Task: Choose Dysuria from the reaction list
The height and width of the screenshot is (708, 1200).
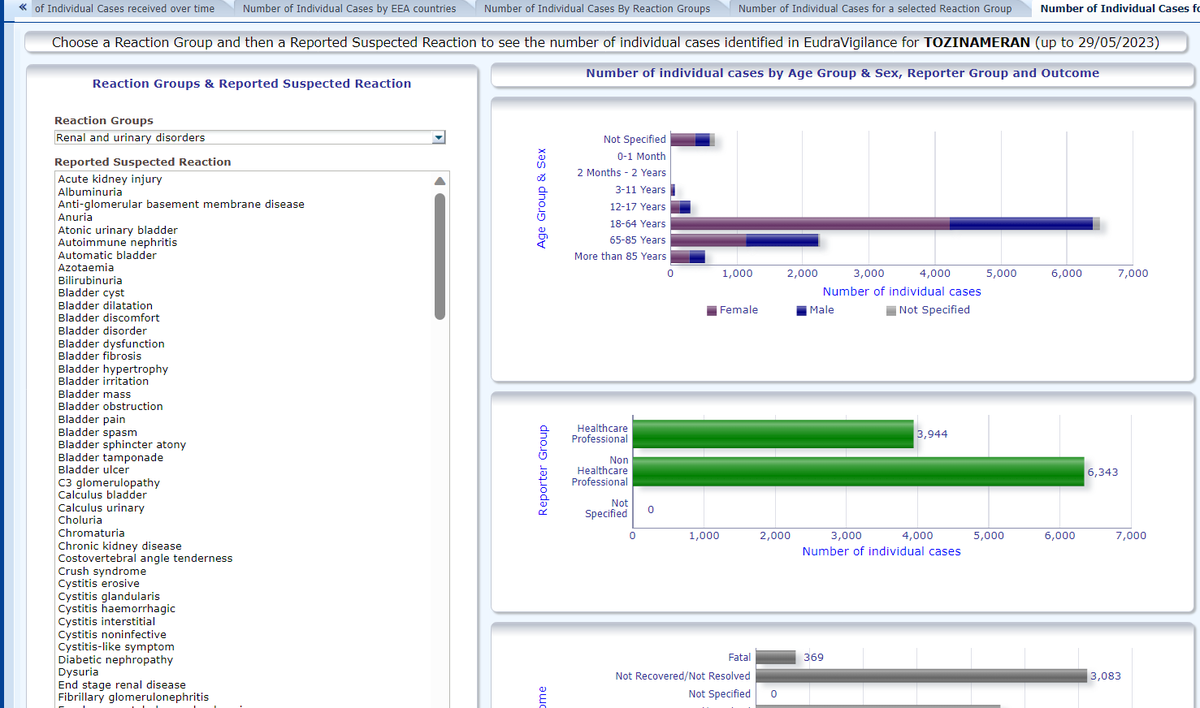Action: pyautogui.click(x=80, y=672)
